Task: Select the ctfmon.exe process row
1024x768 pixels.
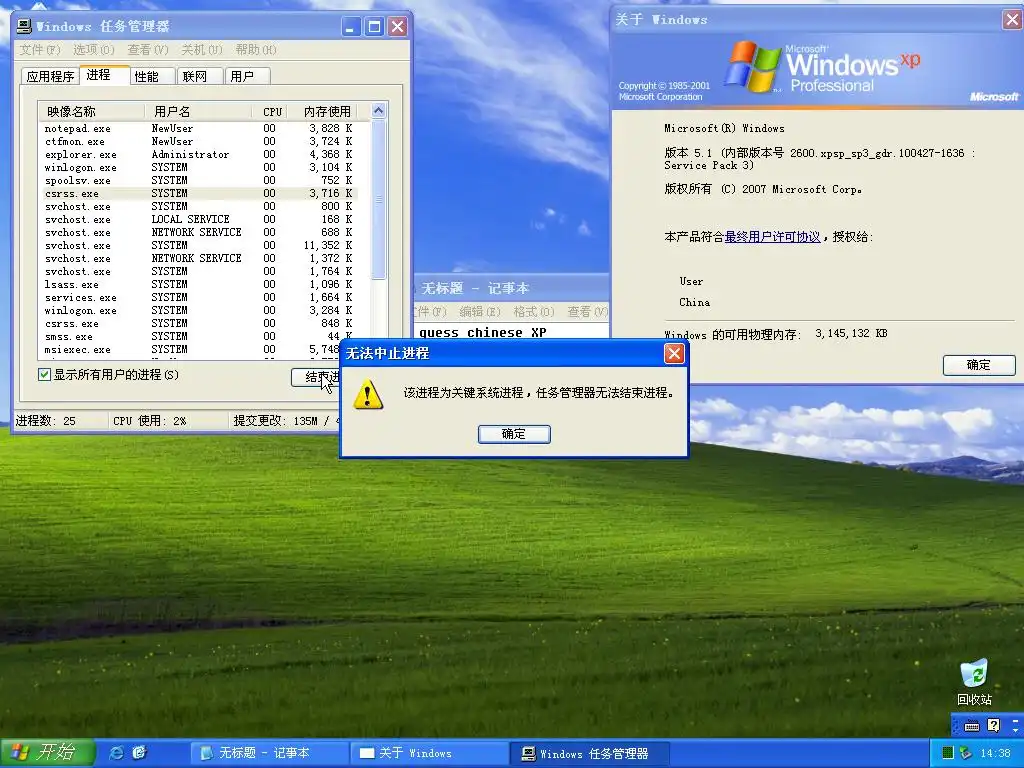Action: click(199, 142)
